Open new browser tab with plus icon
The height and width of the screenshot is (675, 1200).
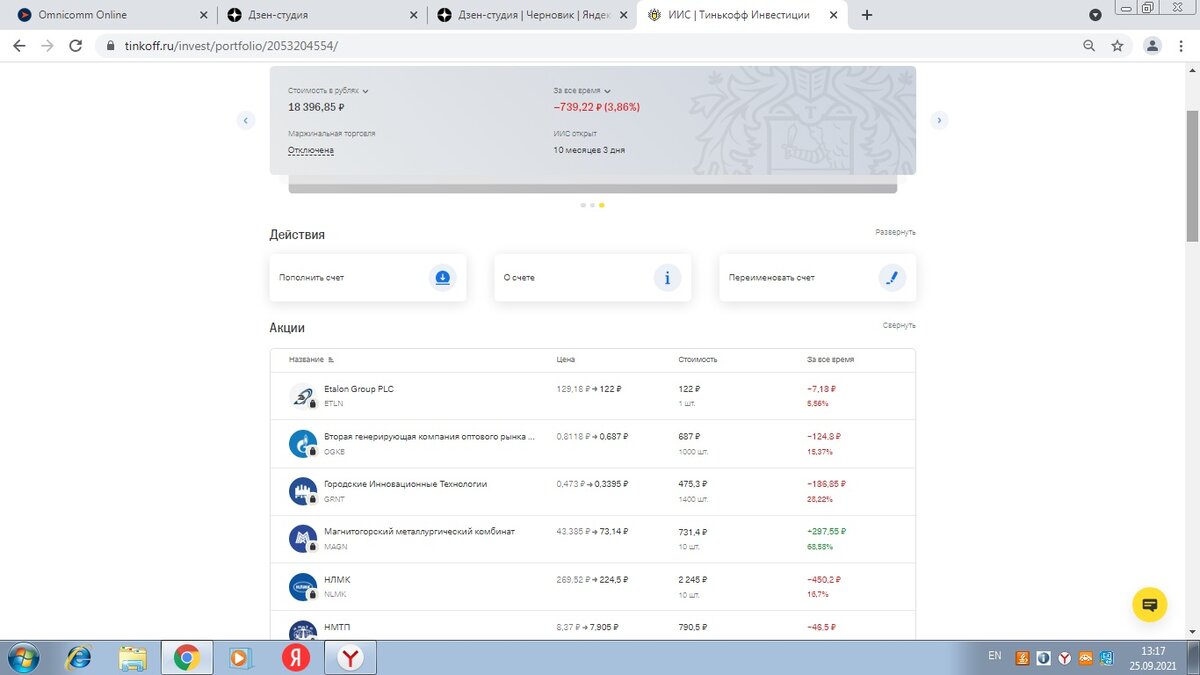coord(867,15)
